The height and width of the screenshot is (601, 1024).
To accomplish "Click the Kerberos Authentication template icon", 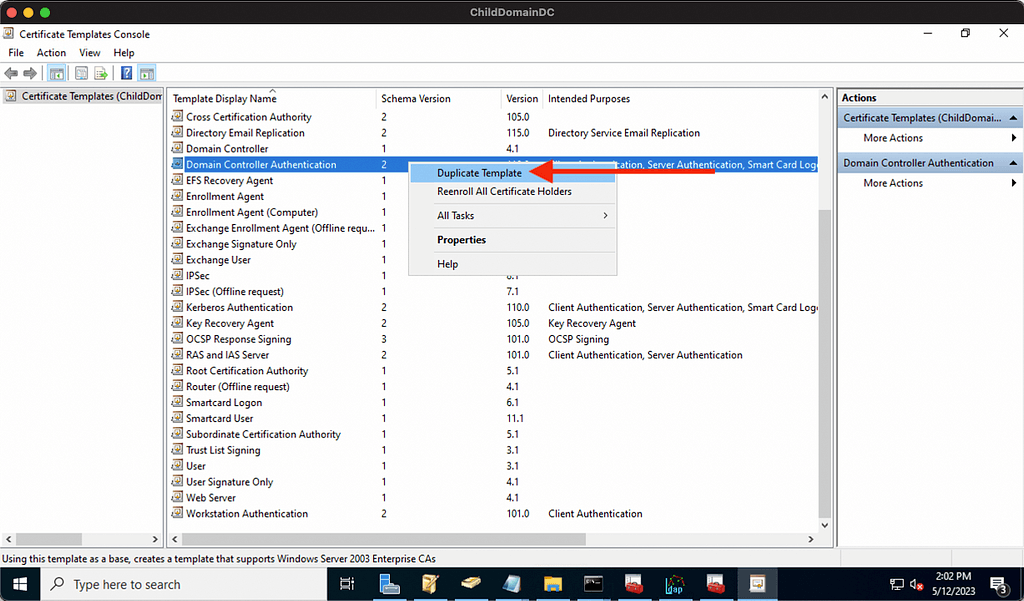I will pos(177,307).
